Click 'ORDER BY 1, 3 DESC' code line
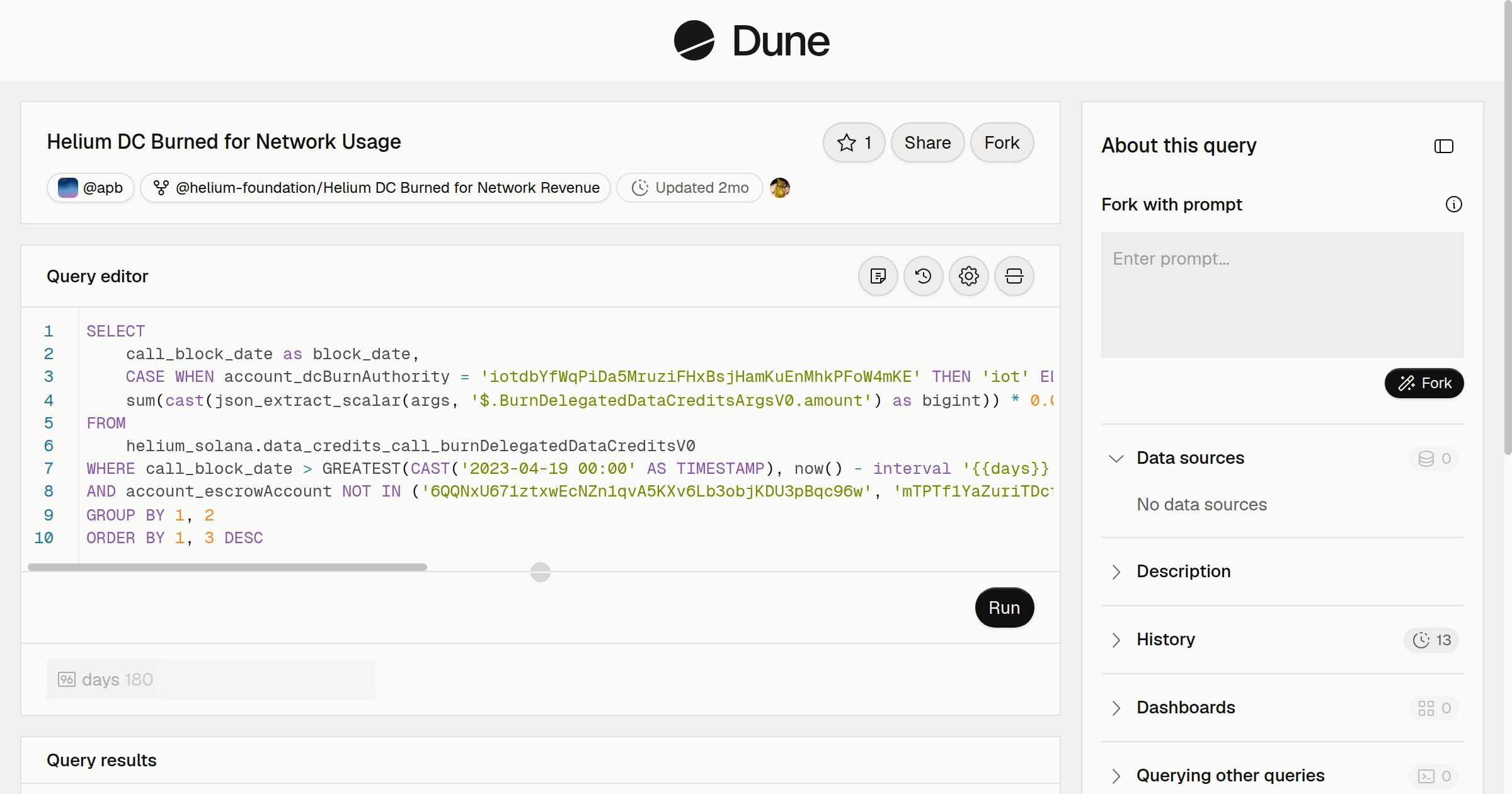The image size is (1512, 794). (x=175, y=538)
